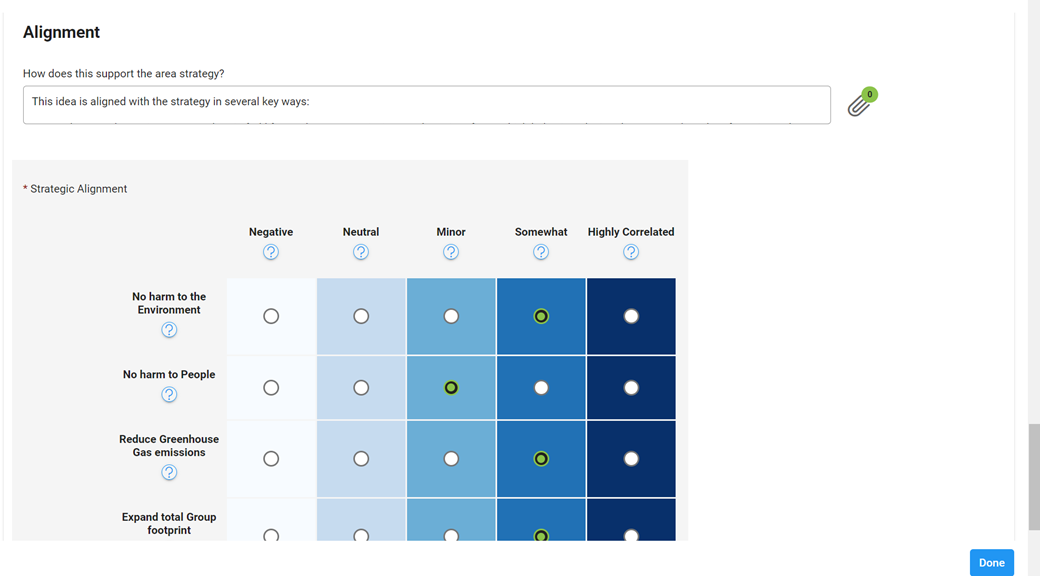This screenshot has width=1040, height=576.
Task: Click the Done button
Action: (991, 562)
